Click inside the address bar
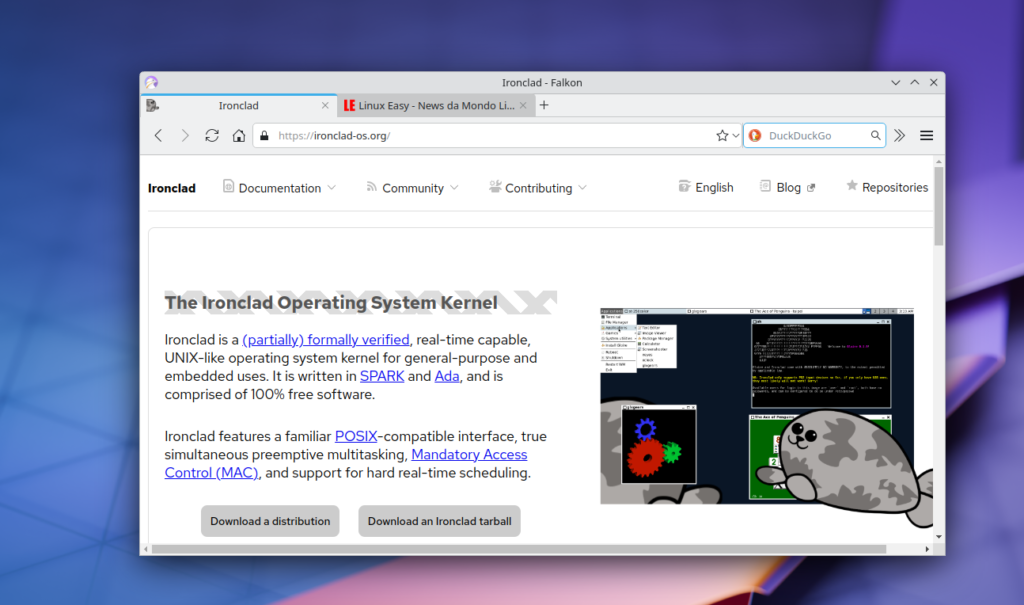Screen dimensions: 1024x605 tap(450, 135)
